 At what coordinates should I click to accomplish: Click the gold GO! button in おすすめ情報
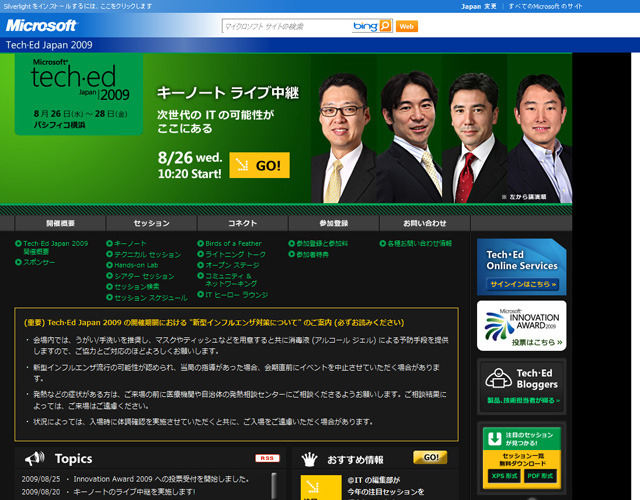click(430, 458)
